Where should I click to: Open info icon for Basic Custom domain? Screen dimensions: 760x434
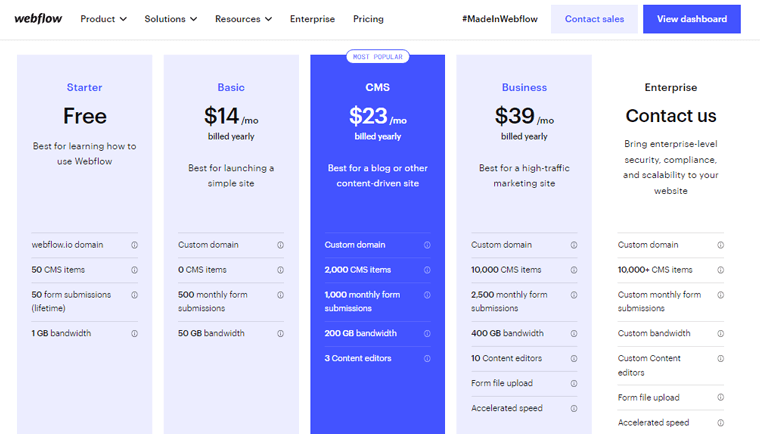coord(280,245)
